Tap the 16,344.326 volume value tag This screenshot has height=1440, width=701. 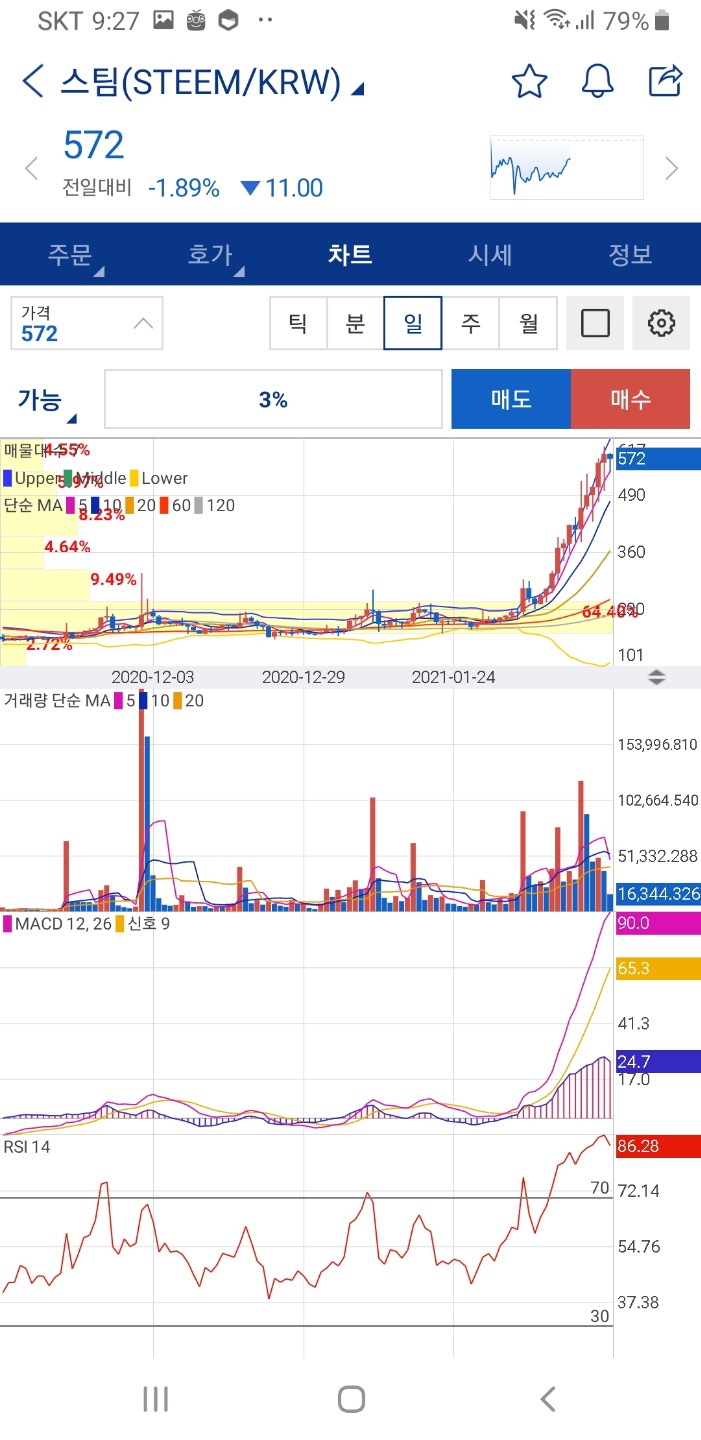(656, 893)
